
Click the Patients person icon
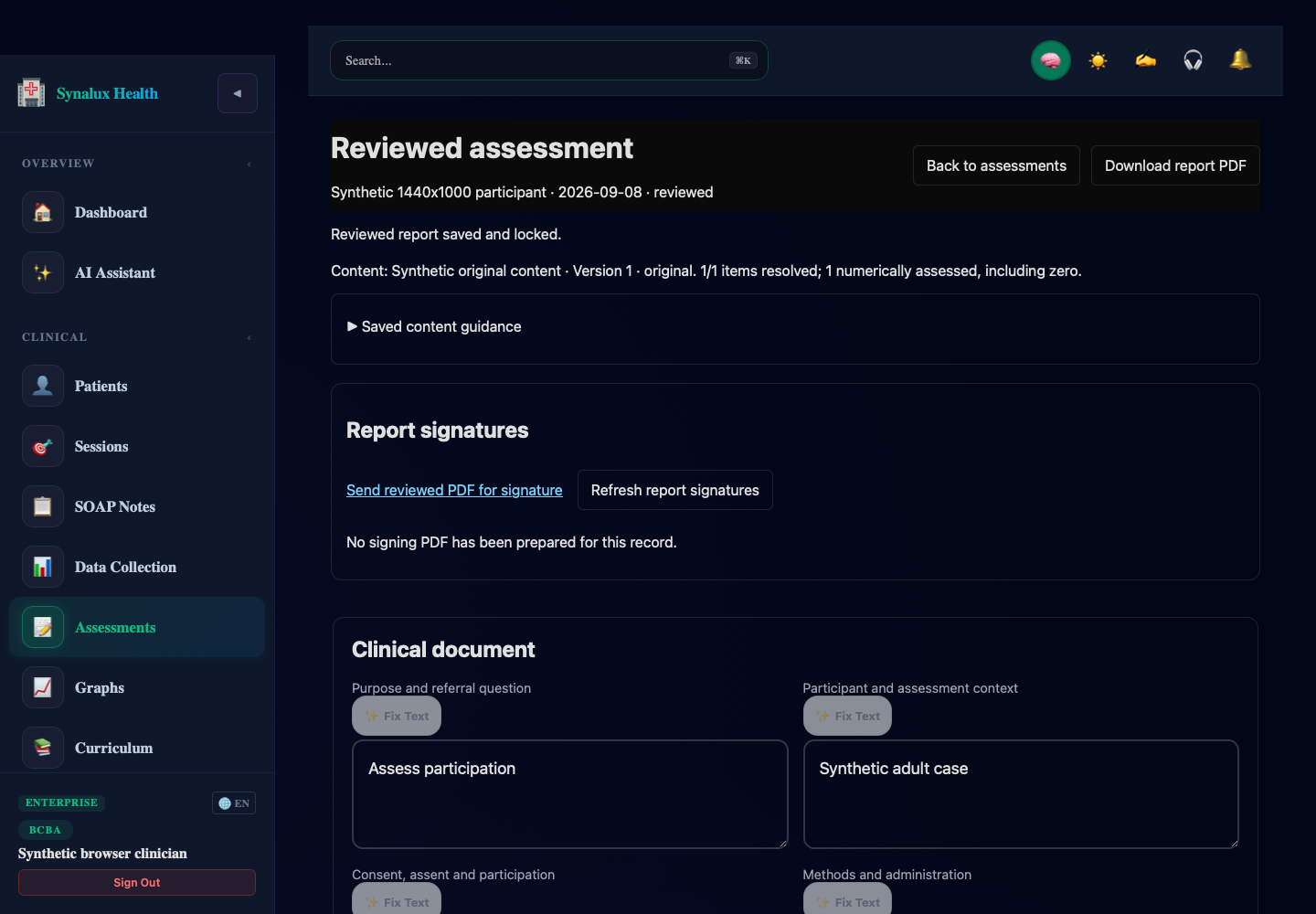[43, 386]
